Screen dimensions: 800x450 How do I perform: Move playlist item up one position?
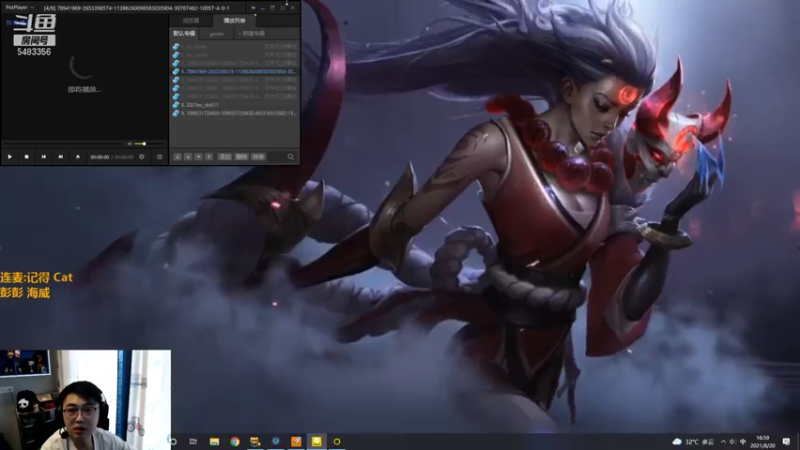[188, 157]
